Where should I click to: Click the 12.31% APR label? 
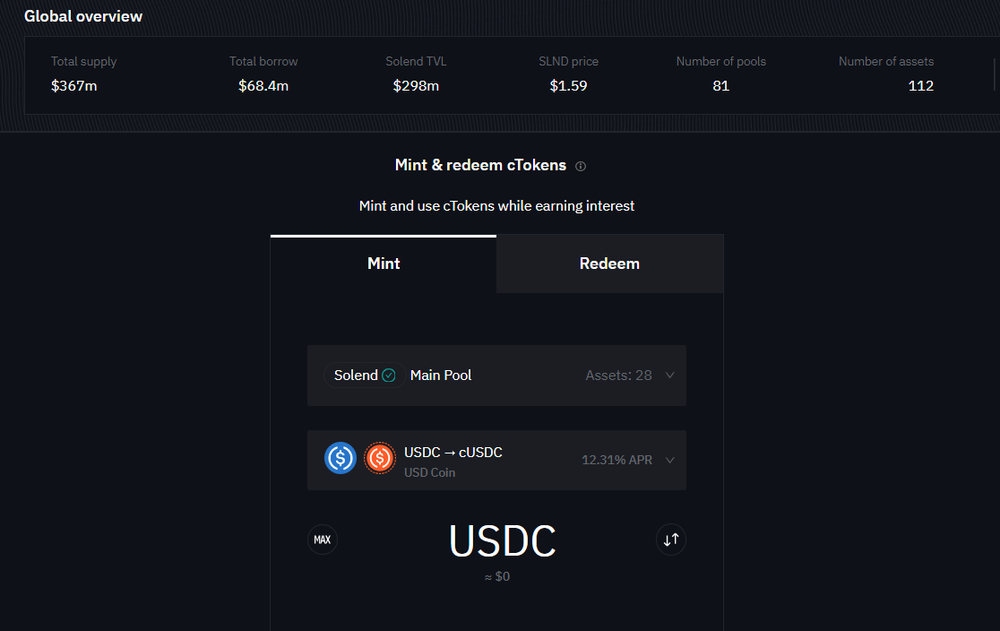(617, 460)
